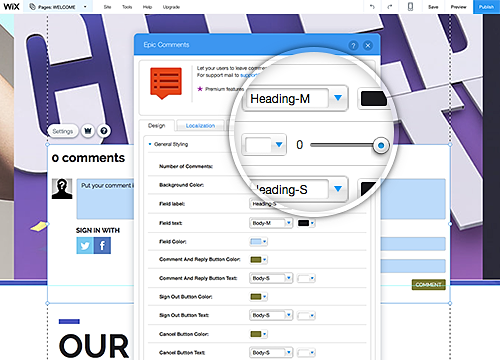
Task: Click the crown premium icon beside Settings
Action: tap(88, 131)
